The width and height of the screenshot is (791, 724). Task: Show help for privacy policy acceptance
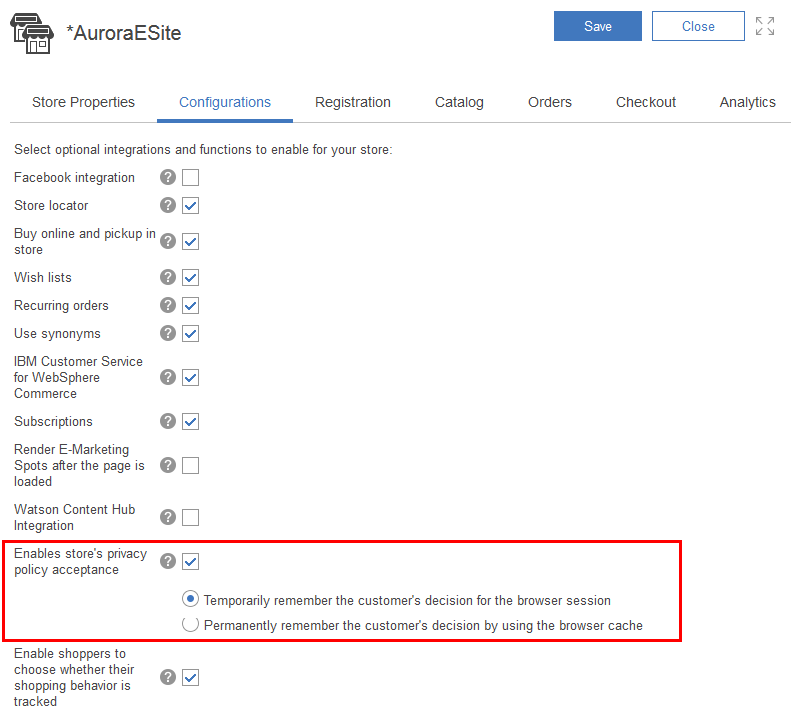168,561
